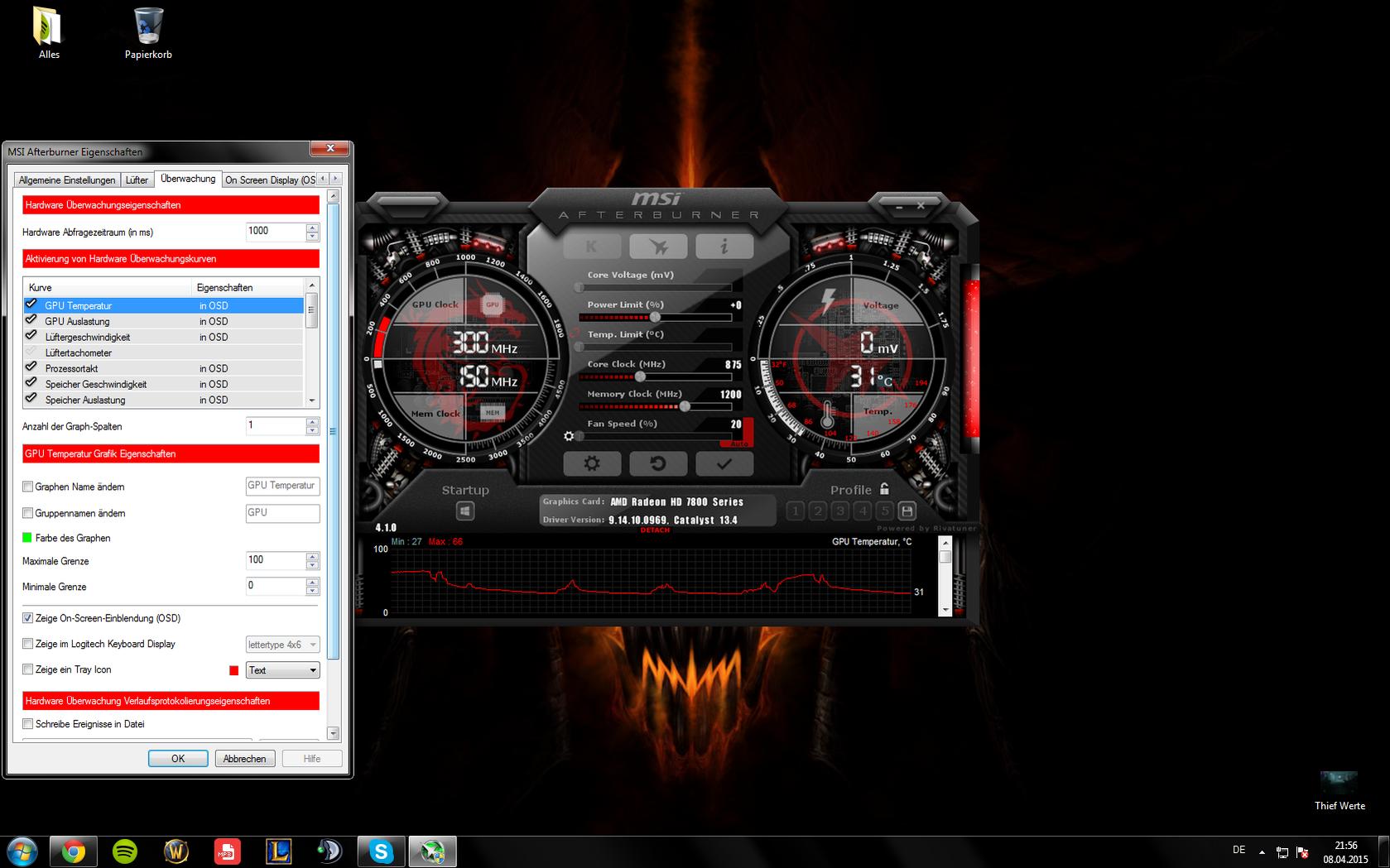Enable Zeige ein Tray Icon checkbox
The height and width of the screenshot is (868, 1390).
click(x=27, y=669)
